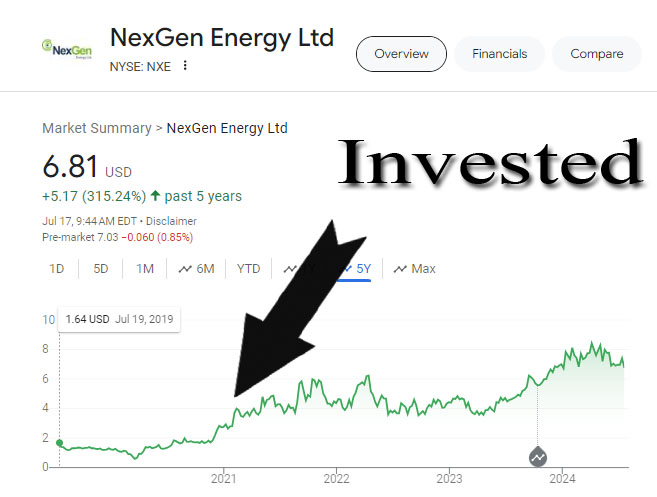The image size is (657, 497).
Task: Select the 1D time range
Action: 57,269
